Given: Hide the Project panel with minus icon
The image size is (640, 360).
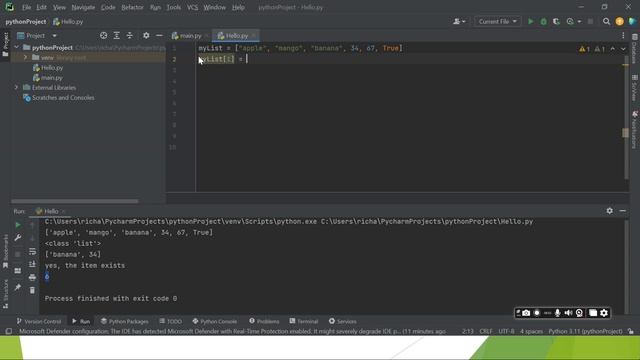Looking at the screenshot, I should [x=159, y=36].
